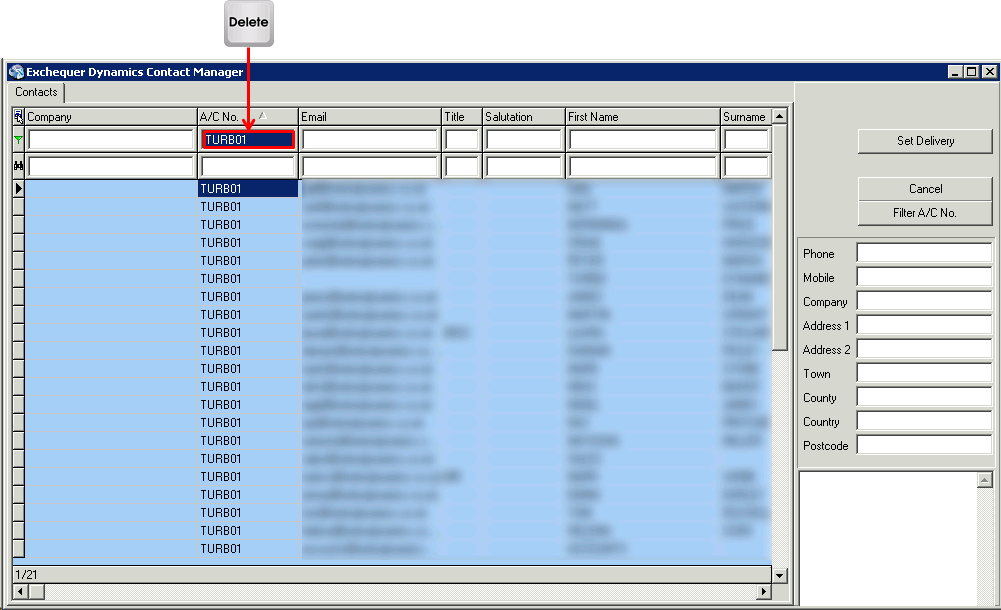Minimize the Contact Manager window

click(x=955, y=71)
